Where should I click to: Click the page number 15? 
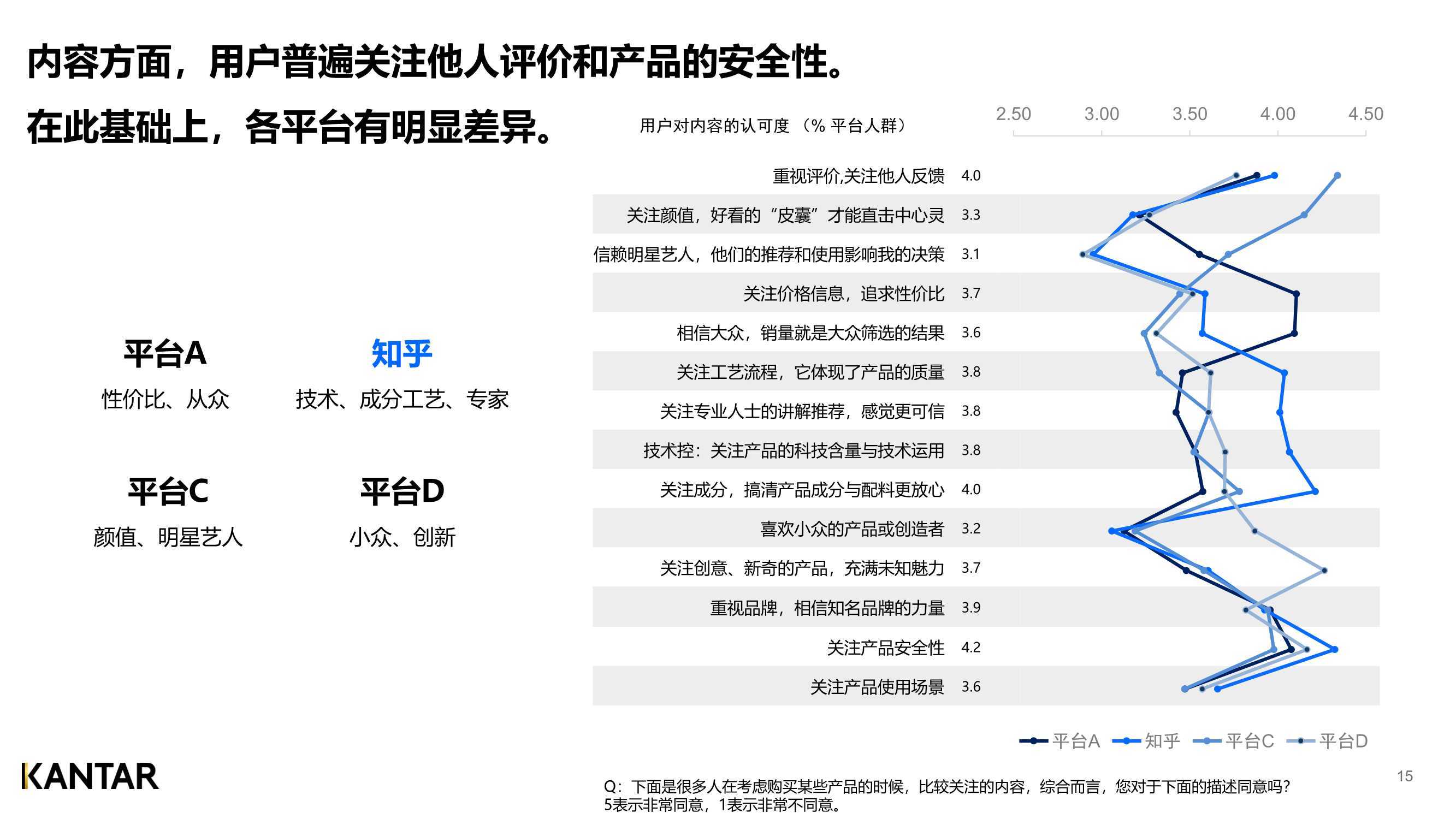tap(1405, 776)
